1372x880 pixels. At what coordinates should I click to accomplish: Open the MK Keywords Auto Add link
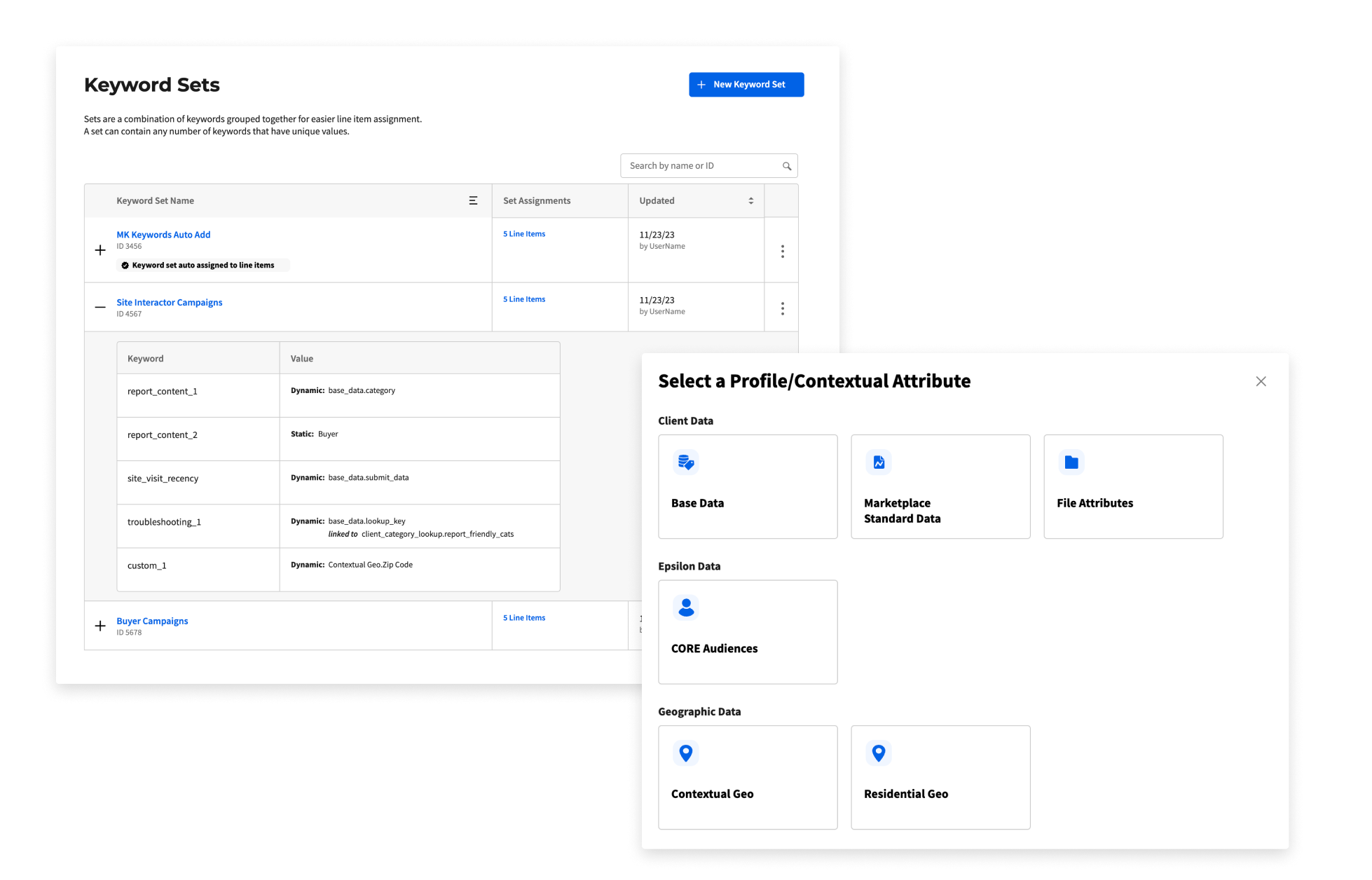click(x=163, y=235)
